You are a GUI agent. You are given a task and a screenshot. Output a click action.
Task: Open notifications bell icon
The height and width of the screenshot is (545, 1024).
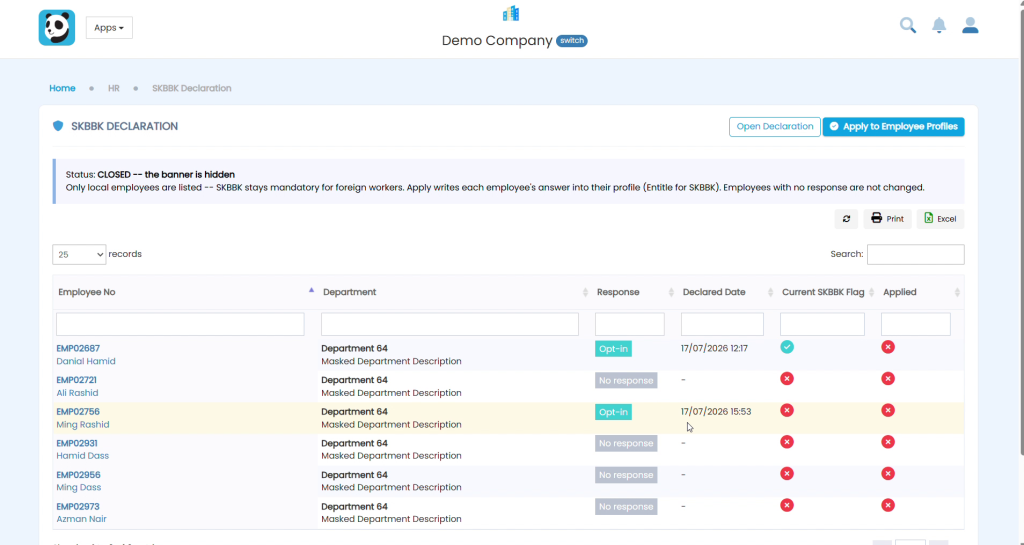click(939, 25)
